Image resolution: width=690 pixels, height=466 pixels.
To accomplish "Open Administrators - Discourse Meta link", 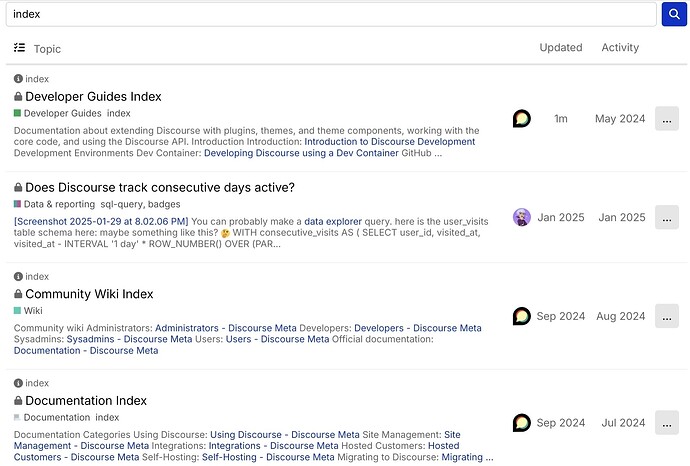I will [x=226, y=328].
